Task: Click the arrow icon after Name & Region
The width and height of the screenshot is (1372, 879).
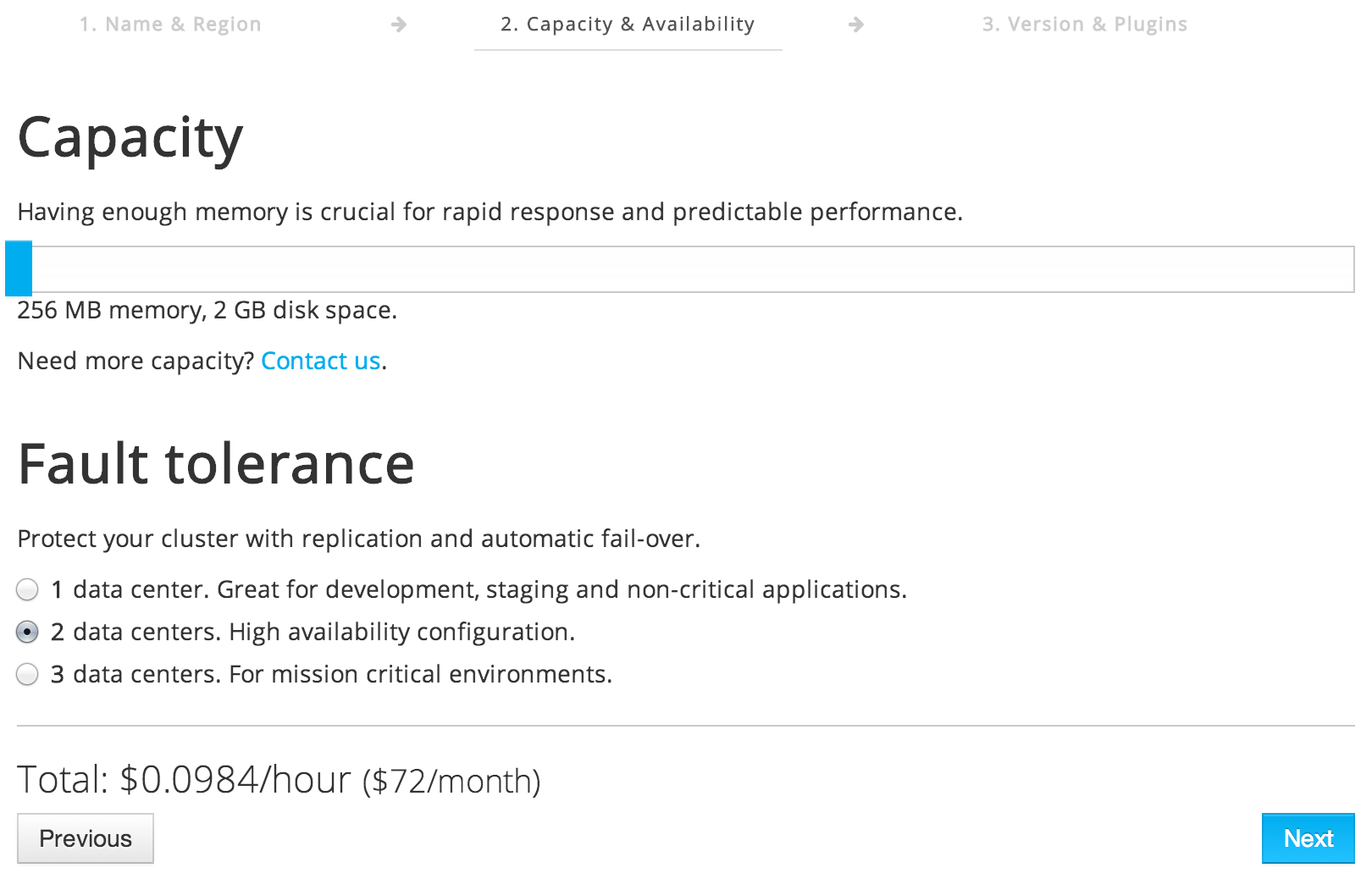Action: 398,25
